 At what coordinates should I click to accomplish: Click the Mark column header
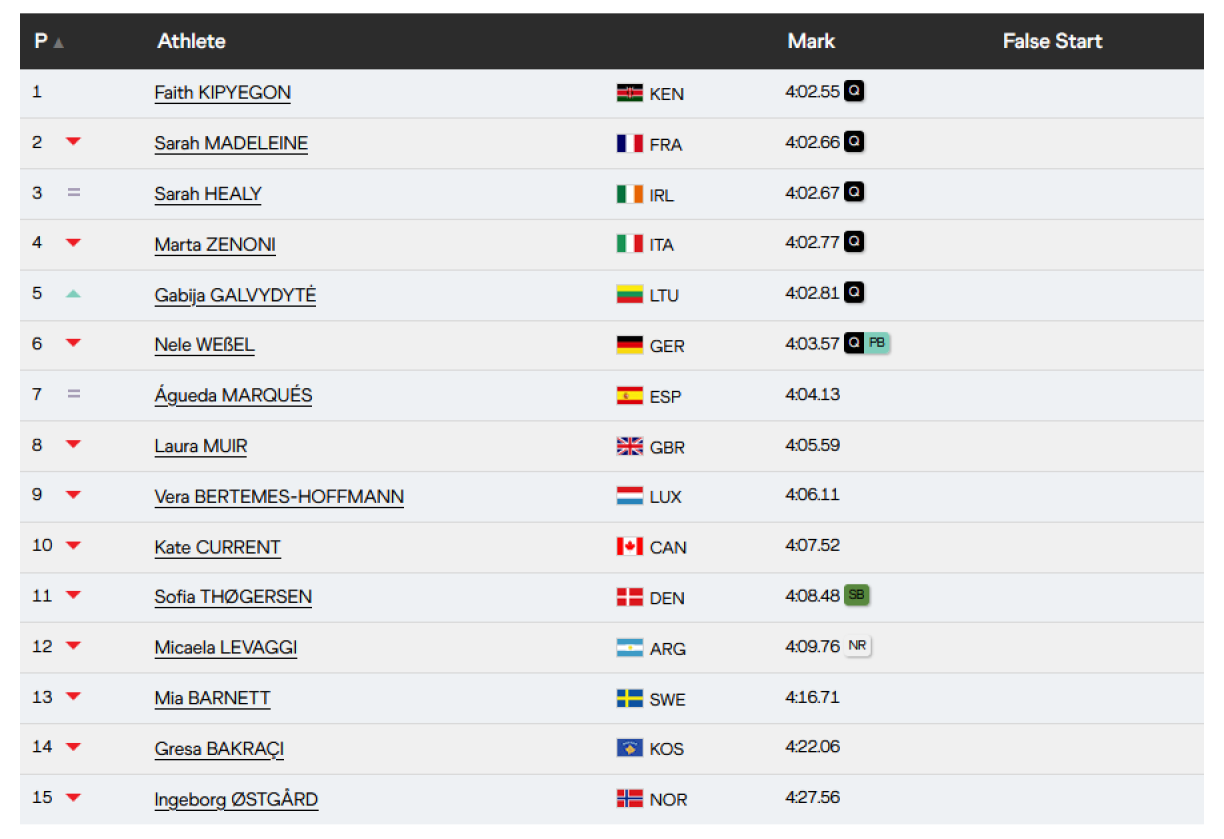point(811,41)
